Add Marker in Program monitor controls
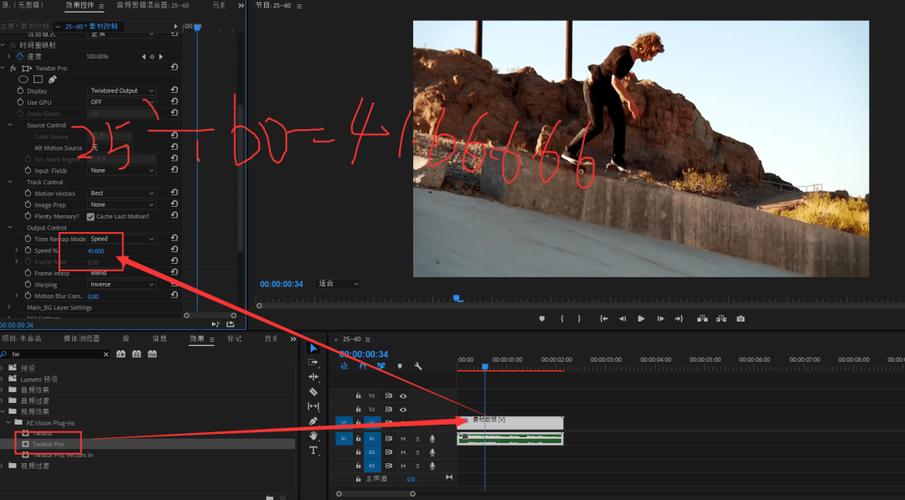This screenshot has height=500, width=905. (x=541, y=319)
